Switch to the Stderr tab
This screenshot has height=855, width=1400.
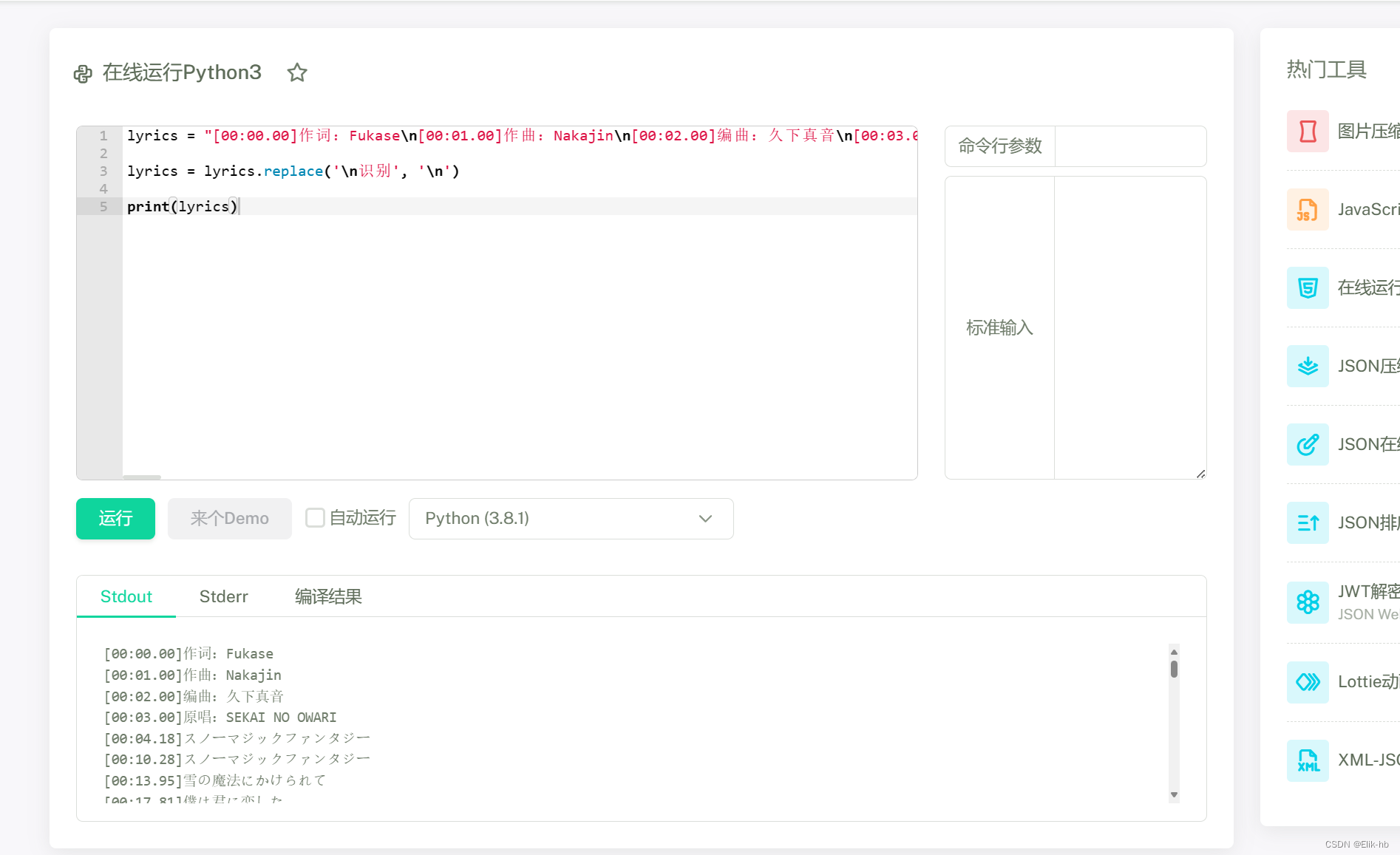(223, 596)
